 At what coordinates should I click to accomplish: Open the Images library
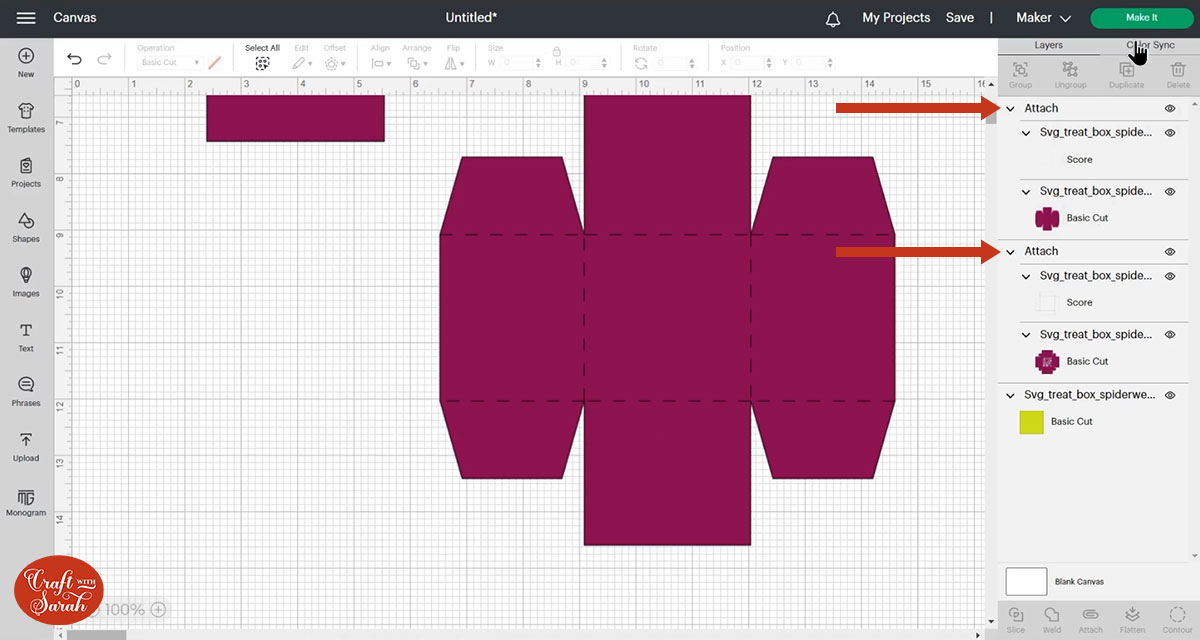click(26, 281)
